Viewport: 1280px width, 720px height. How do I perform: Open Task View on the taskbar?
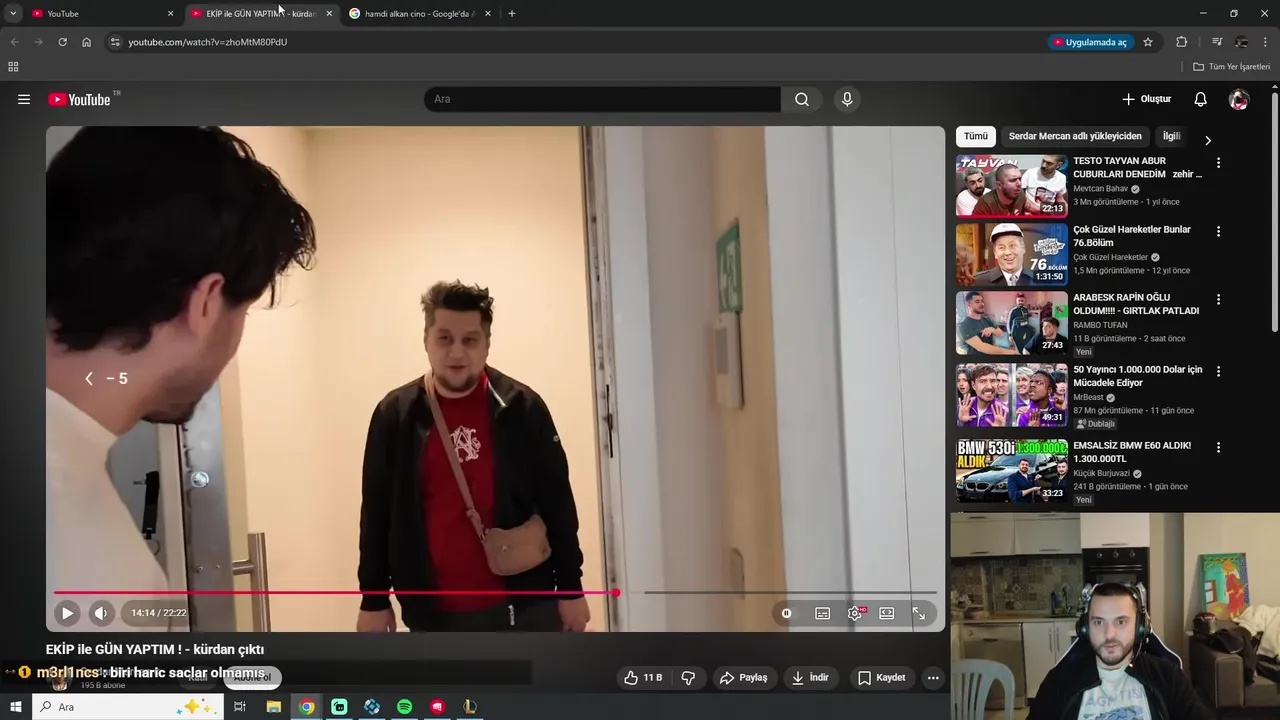coord(240,707)
